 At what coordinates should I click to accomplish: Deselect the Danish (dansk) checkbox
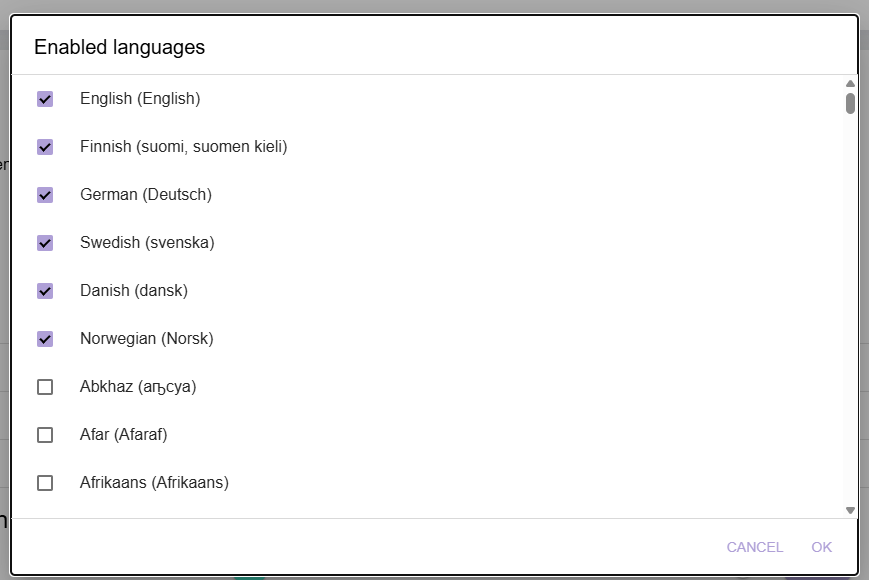[45, 291]
